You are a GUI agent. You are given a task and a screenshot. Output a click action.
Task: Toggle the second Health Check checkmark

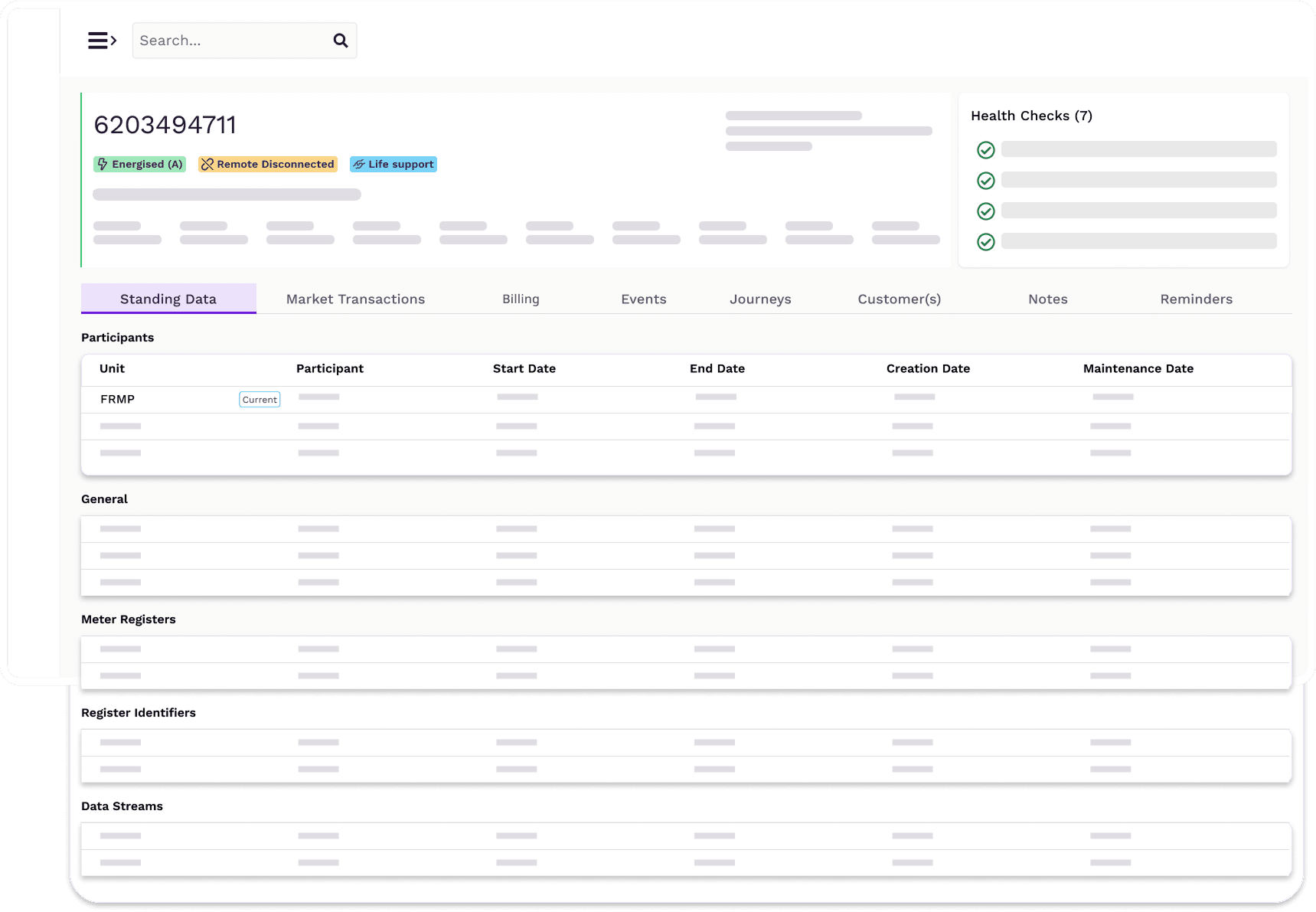click(x=985, y=181)
